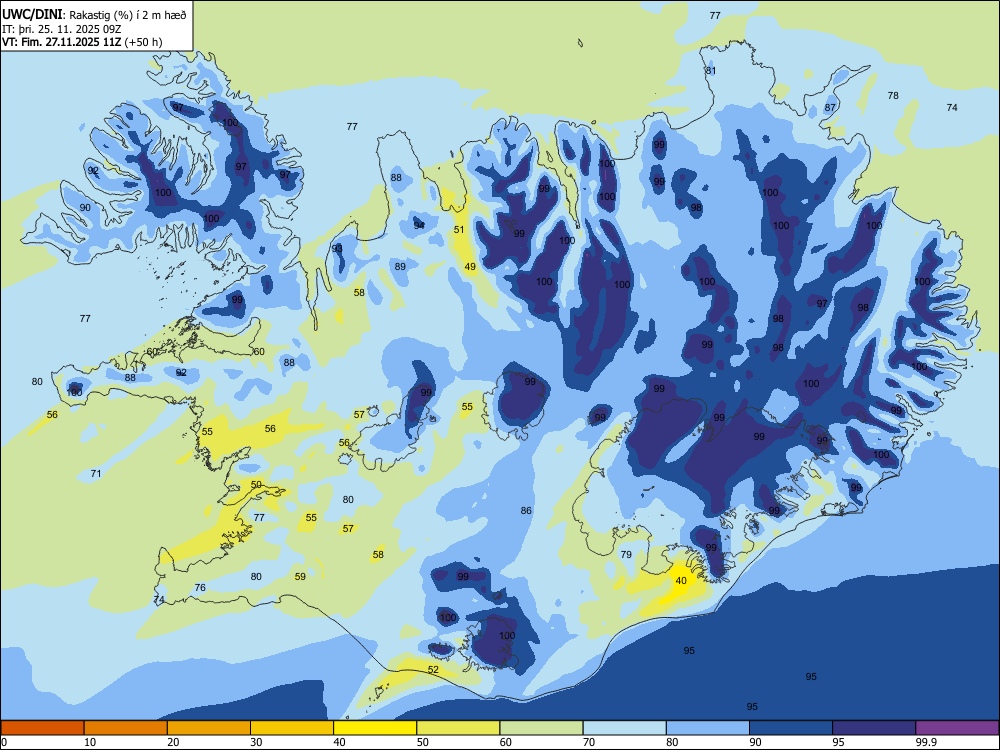Click the map value '52' on the south coast
The image size is (1000, 750).
click(x=433, y=670)
